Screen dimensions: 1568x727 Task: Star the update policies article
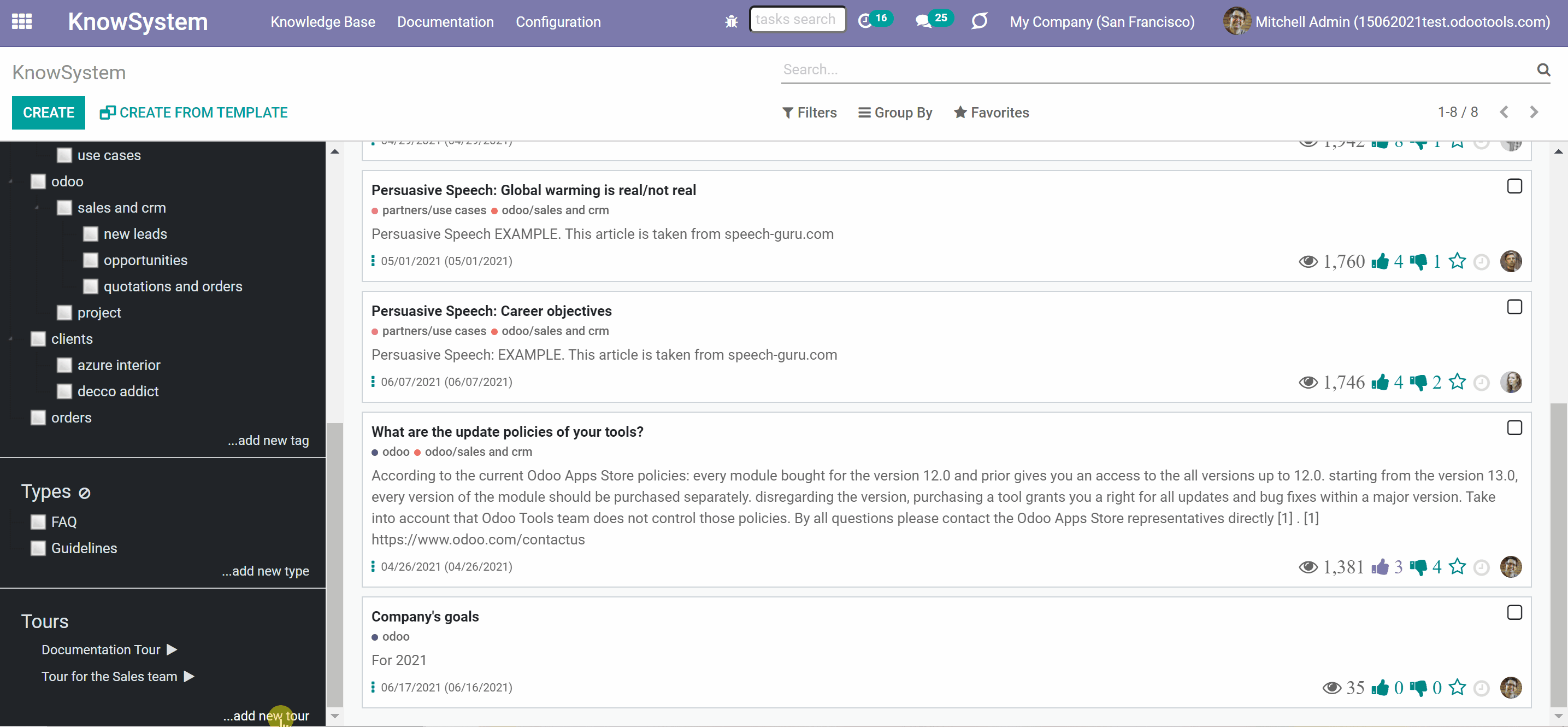click(1457, 567)
